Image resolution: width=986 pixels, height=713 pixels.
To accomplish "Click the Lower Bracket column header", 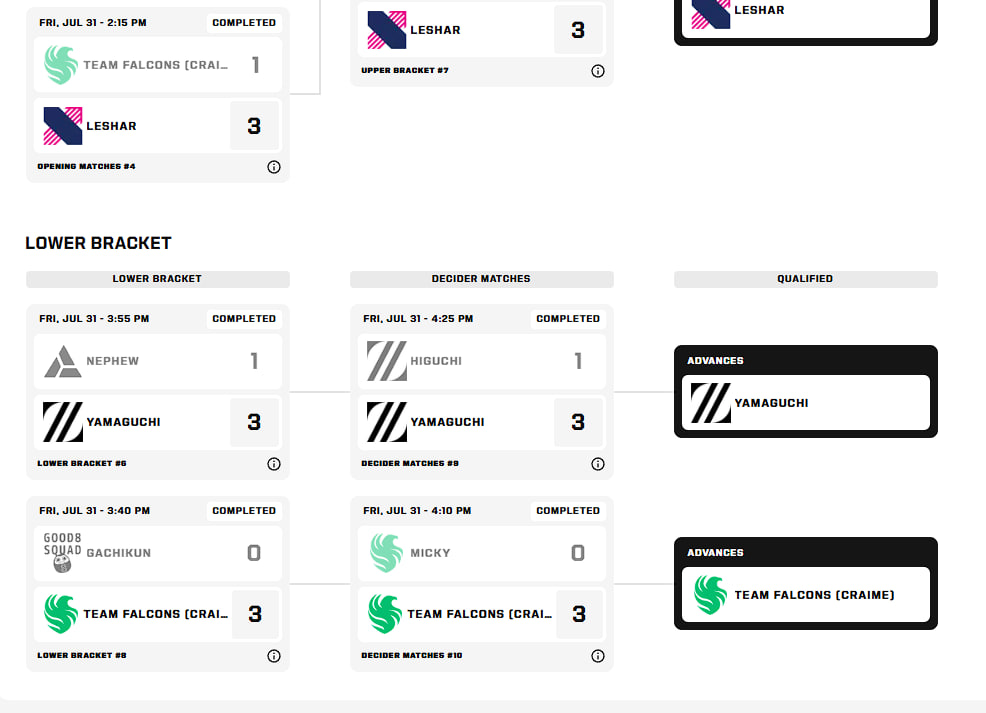I will pyautogui.click(x=158, y=279).
